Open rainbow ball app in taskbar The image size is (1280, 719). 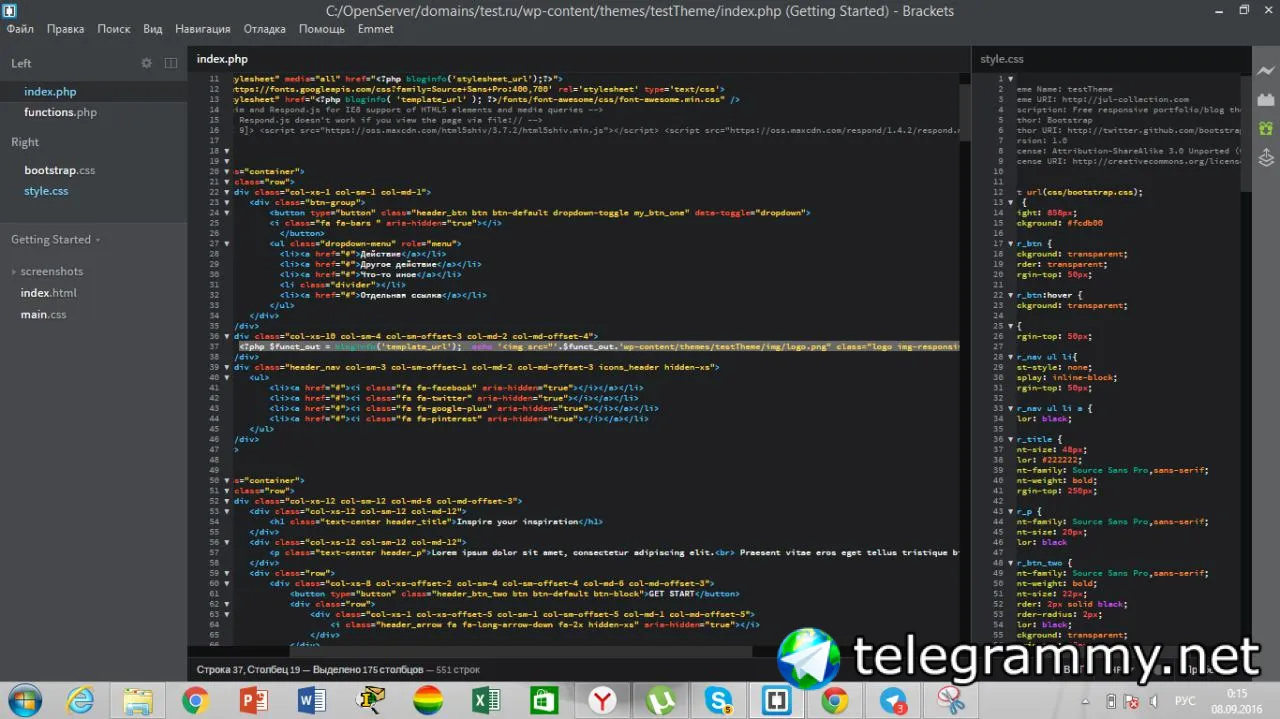[x=428, y=701]
